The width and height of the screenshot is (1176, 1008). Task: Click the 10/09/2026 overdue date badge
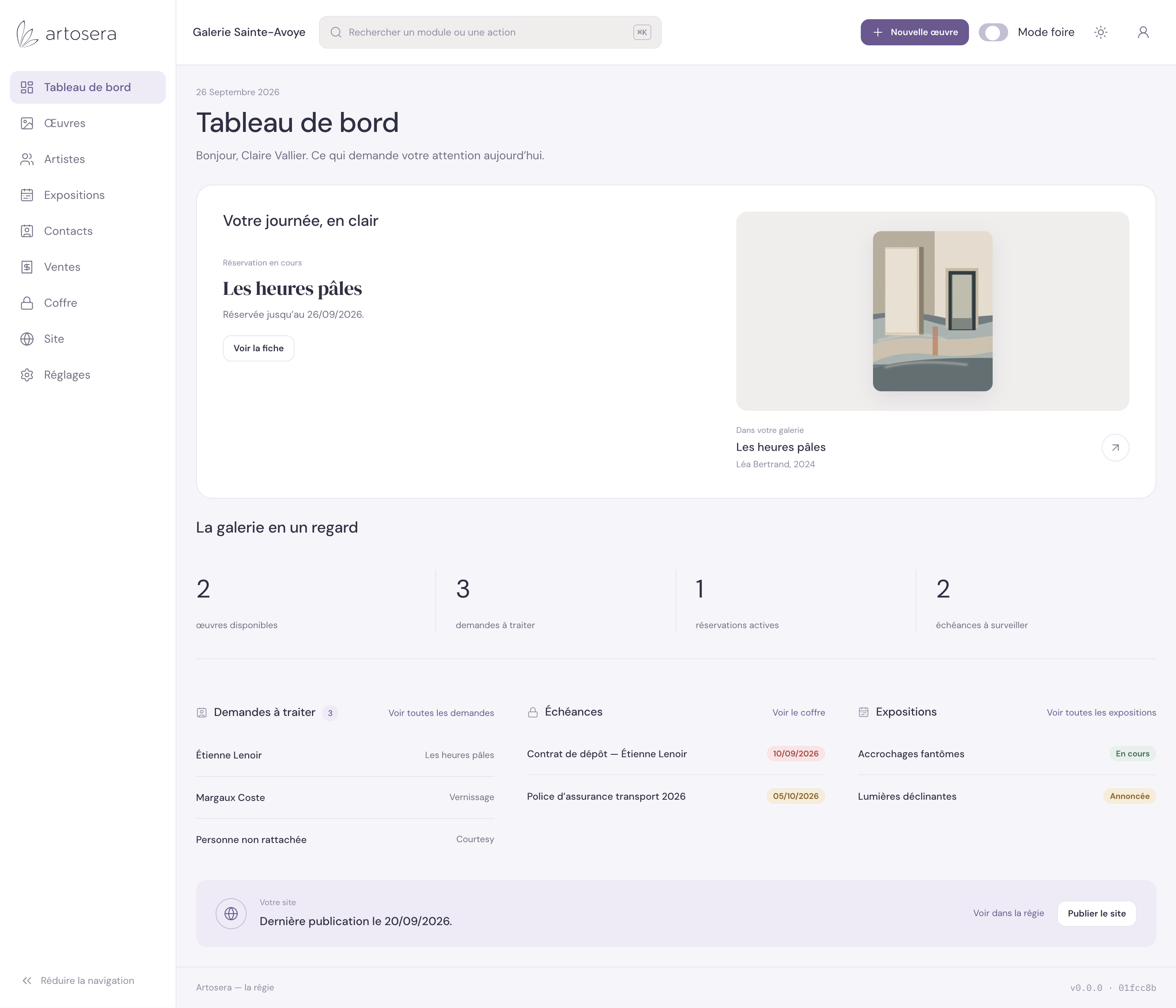[796, 754]
